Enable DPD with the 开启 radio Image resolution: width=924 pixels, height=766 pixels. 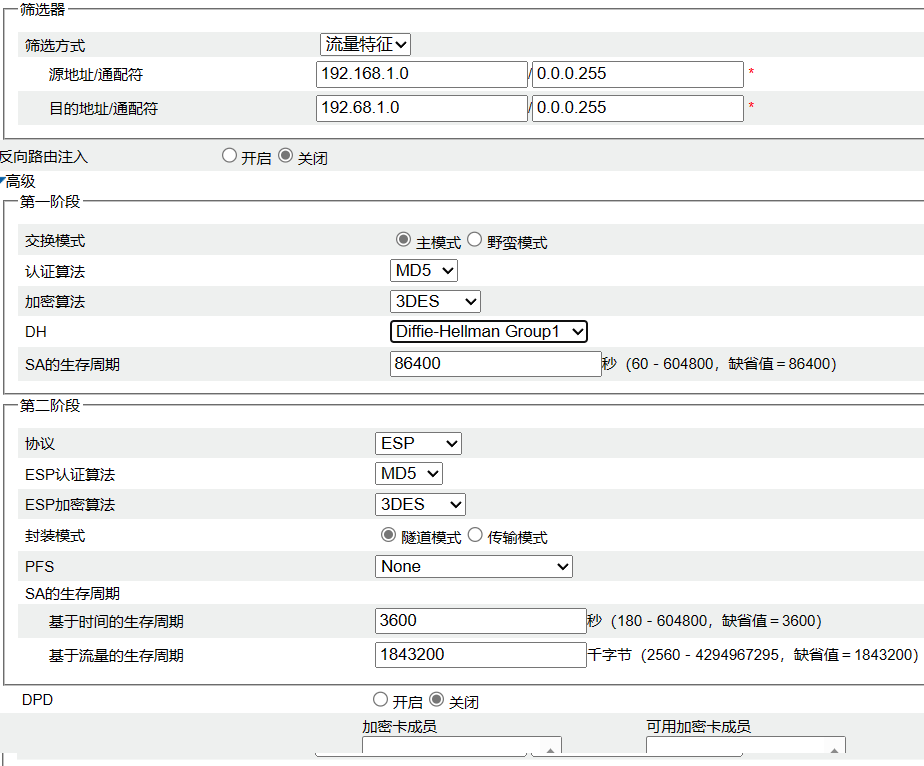[x=381, y=699]
